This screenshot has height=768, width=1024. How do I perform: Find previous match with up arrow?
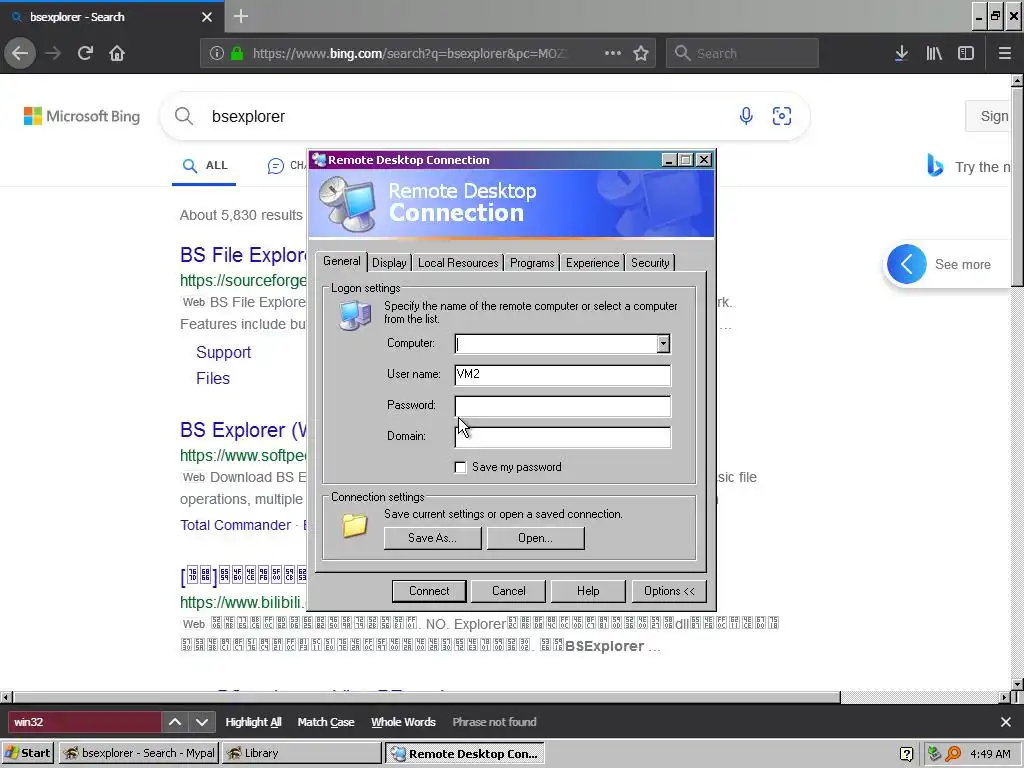coord(175,722)
